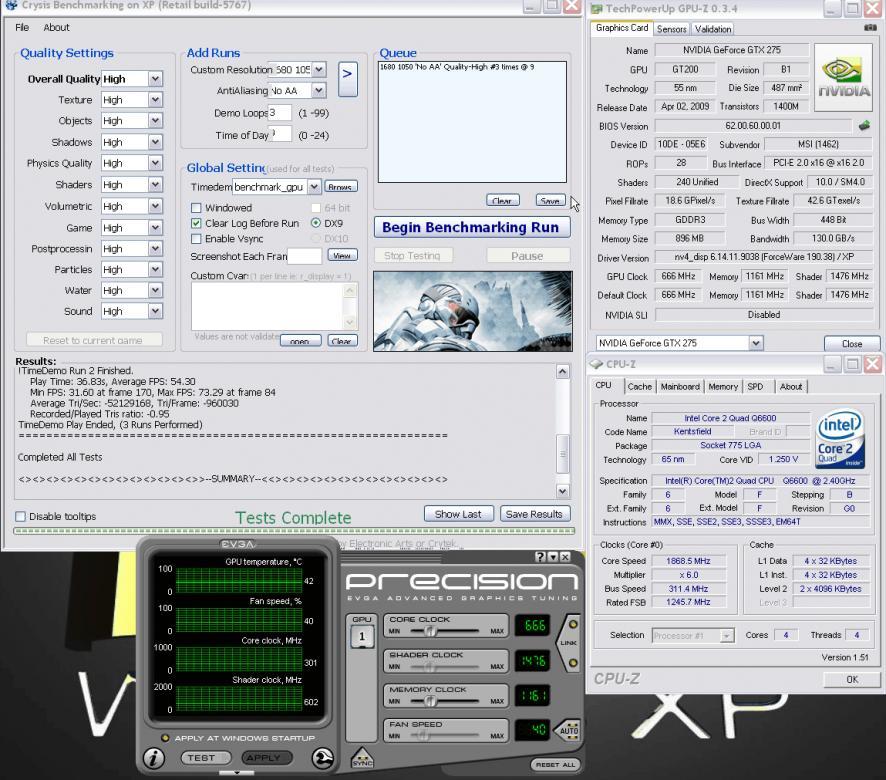Open the About menu in Crysis Benchmarking
Screen dimensions: 886x780
coord(57,27)
